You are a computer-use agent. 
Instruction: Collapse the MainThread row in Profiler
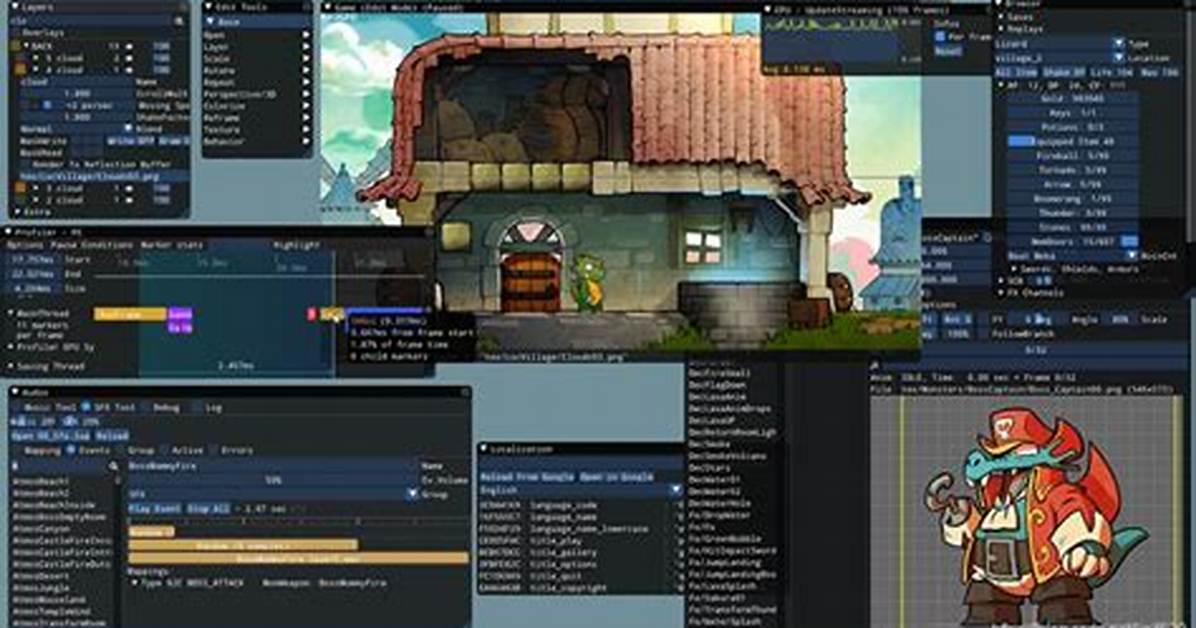pos(11,313)
